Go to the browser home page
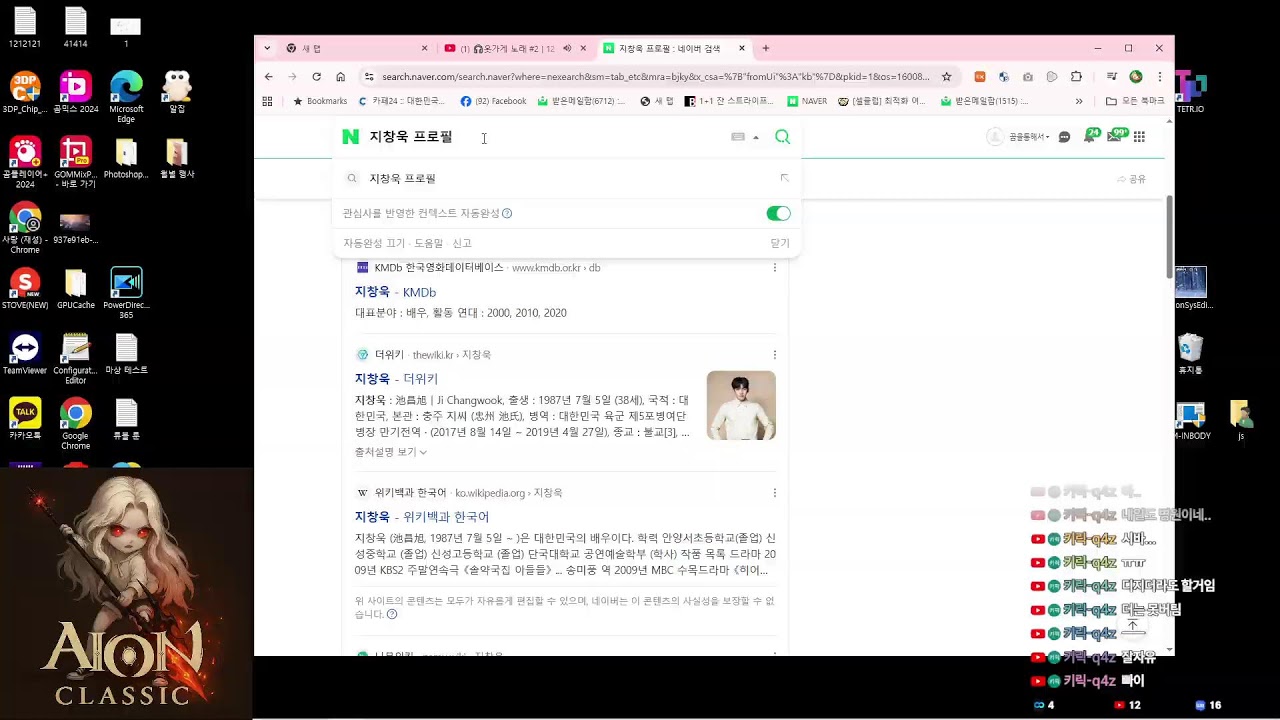Screen dimensions: 1280x720 [340, 76]
